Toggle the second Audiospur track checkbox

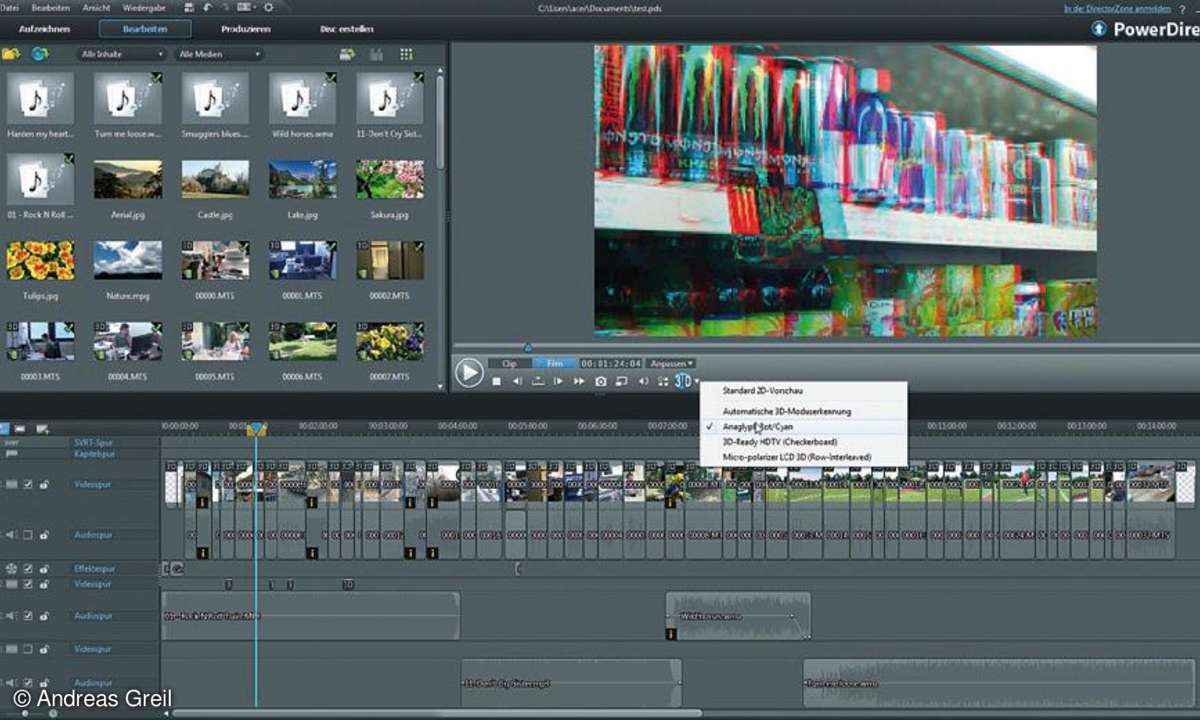tap(28, 616)
